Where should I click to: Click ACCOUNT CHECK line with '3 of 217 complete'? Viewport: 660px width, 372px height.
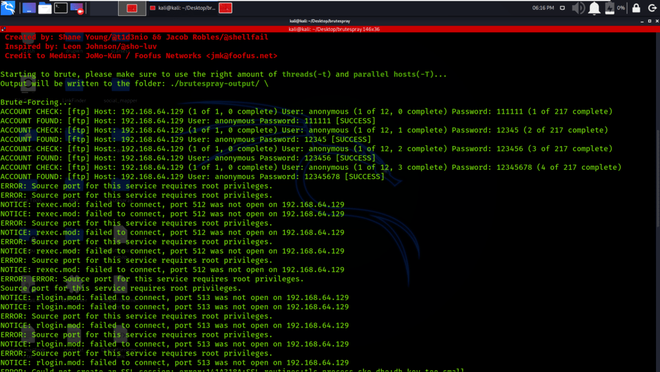tap(306, 149)
